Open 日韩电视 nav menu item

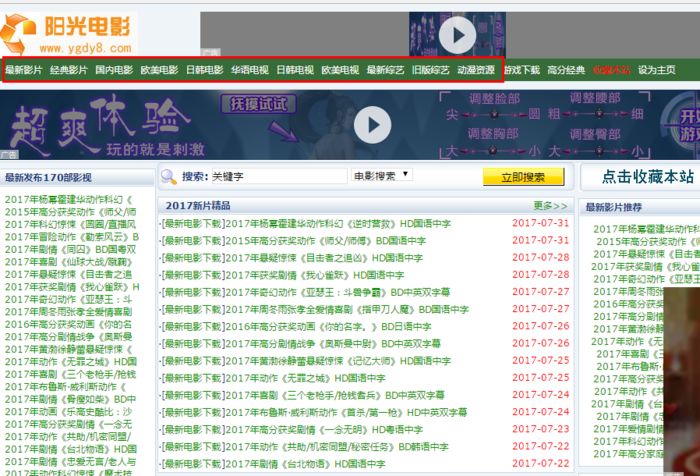coord(295,70)
